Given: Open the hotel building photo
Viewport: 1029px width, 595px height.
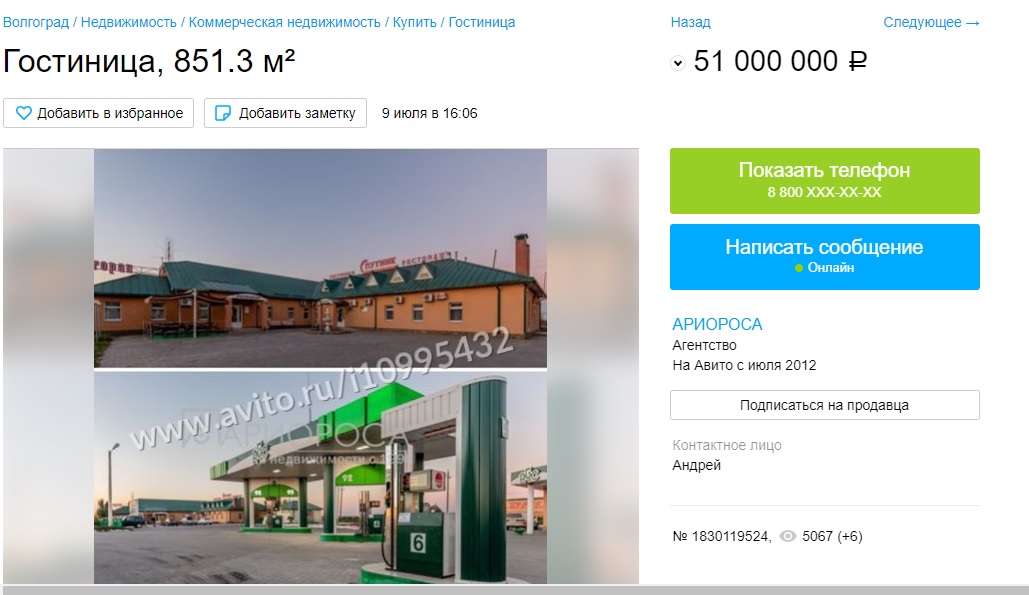Looking at the screenshot, I should click(x=320, y=258).
